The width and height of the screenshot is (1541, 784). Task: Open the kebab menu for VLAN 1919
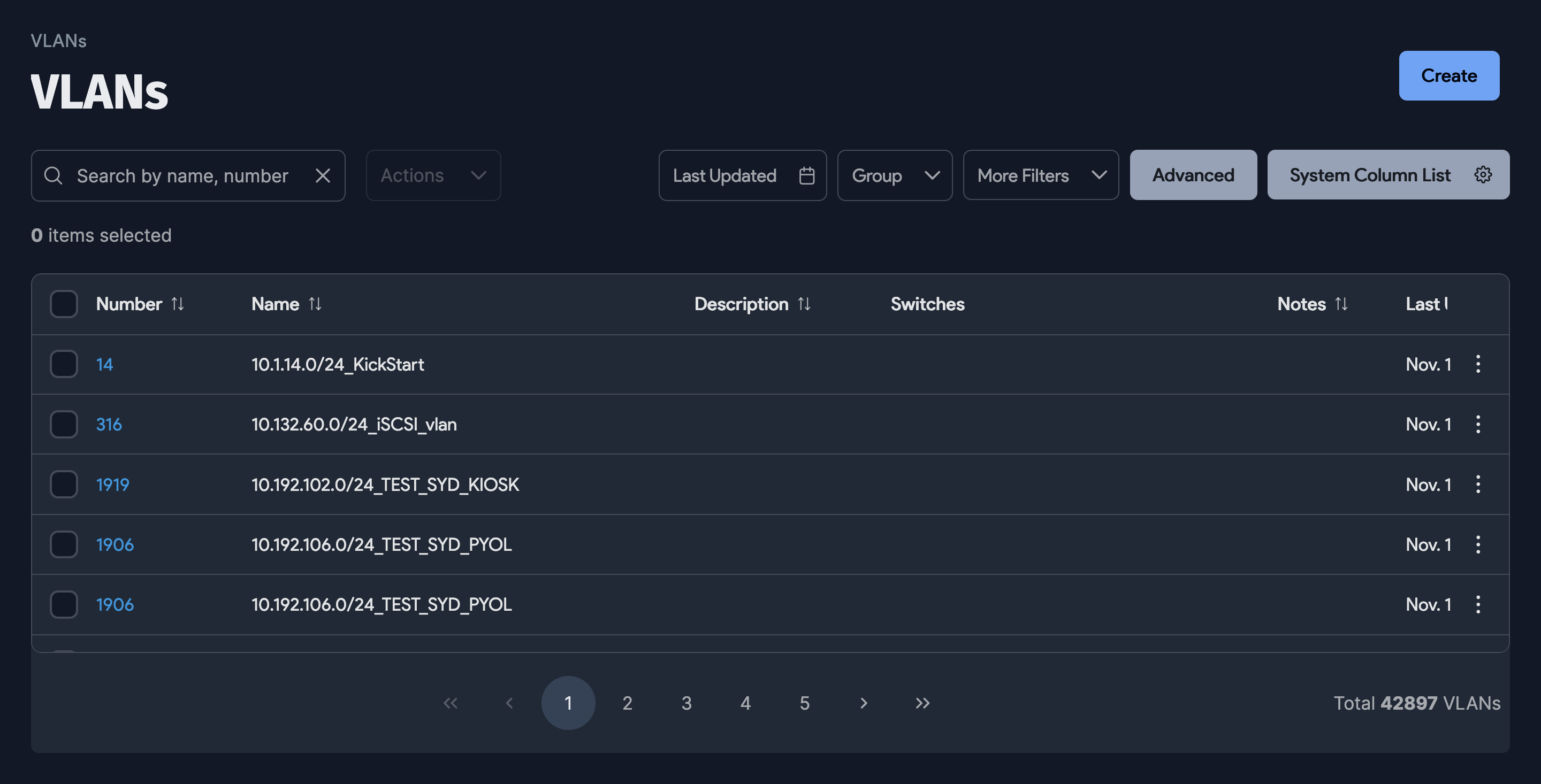[x=1478, y=485]
